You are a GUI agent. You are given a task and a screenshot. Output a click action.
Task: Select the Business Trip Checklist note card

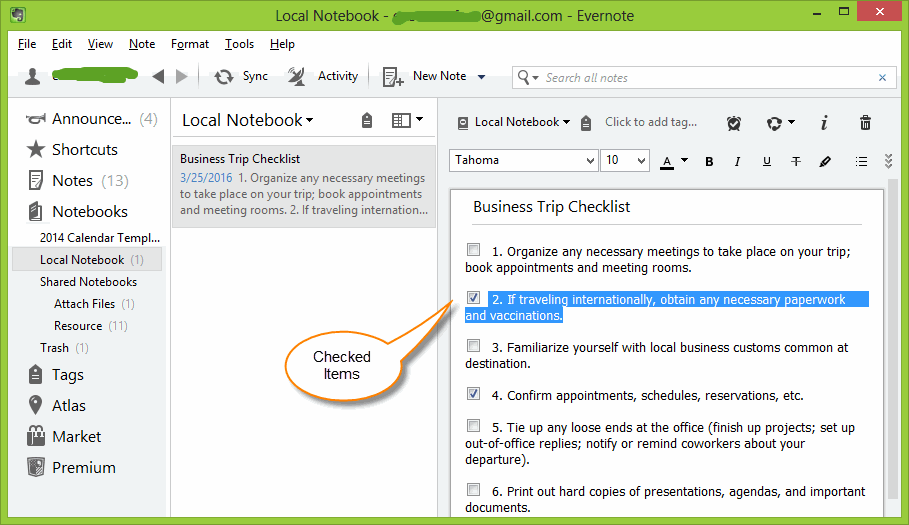304,185
